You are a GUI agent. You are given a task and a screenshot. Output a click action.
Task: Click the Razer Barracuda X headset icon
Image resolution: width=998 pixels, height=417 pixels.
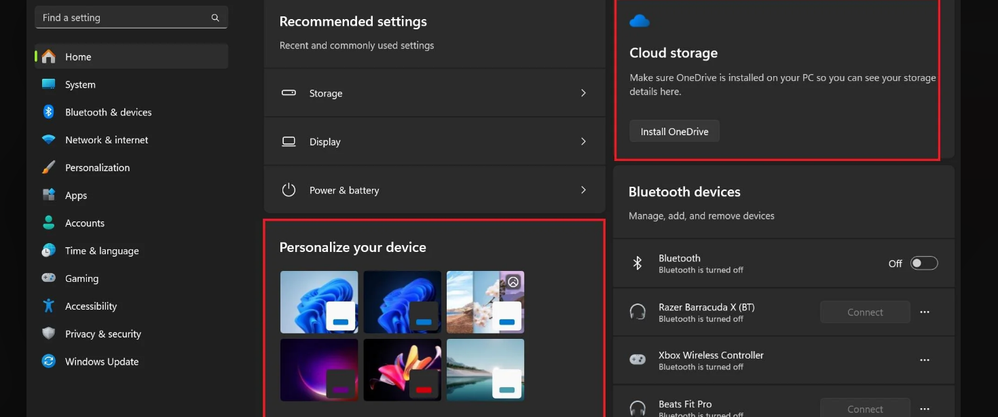637,312
